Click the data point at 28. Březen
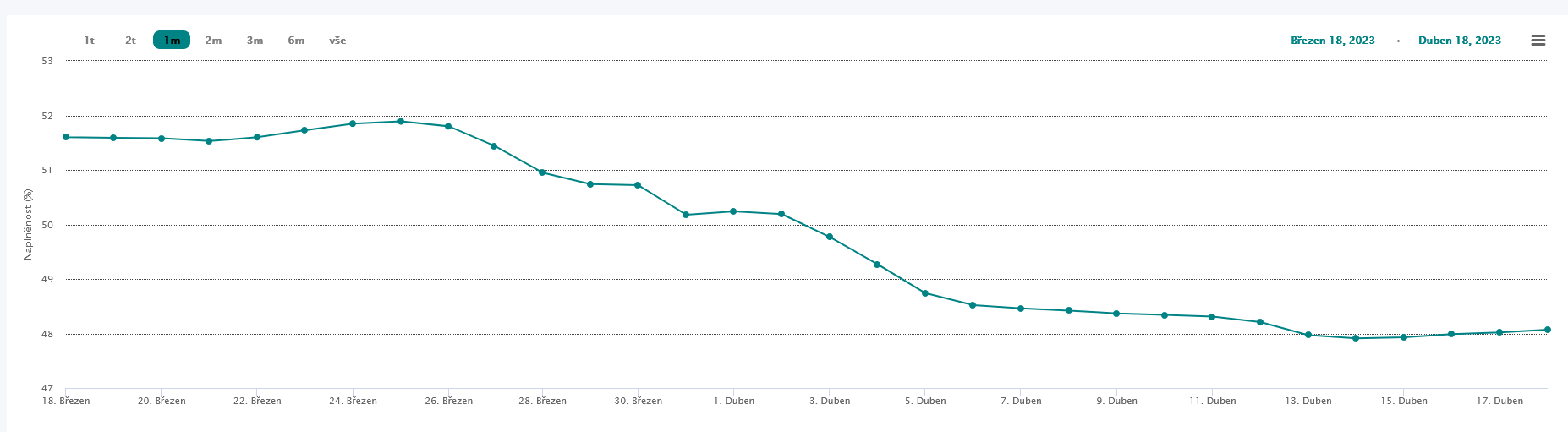Image resolution: width=1568 pixels, height=432 pixels. [542, 172]
